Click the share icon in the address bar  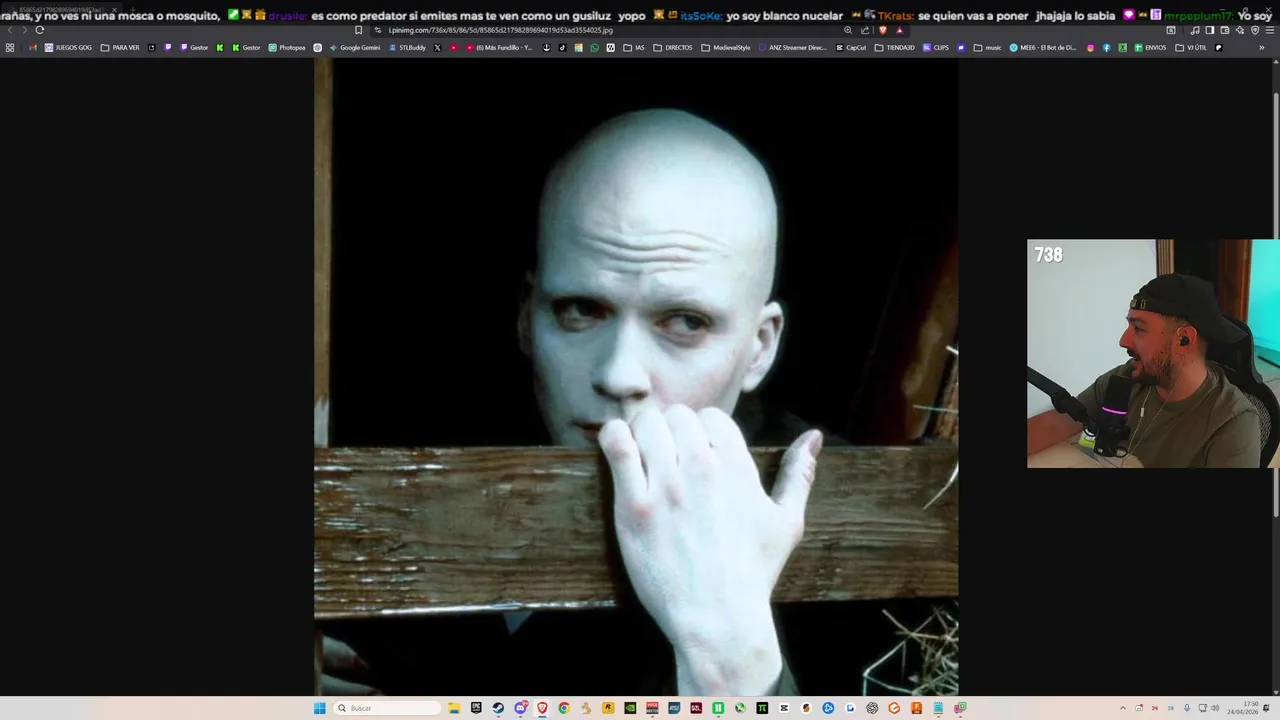[x=865, y=30]
